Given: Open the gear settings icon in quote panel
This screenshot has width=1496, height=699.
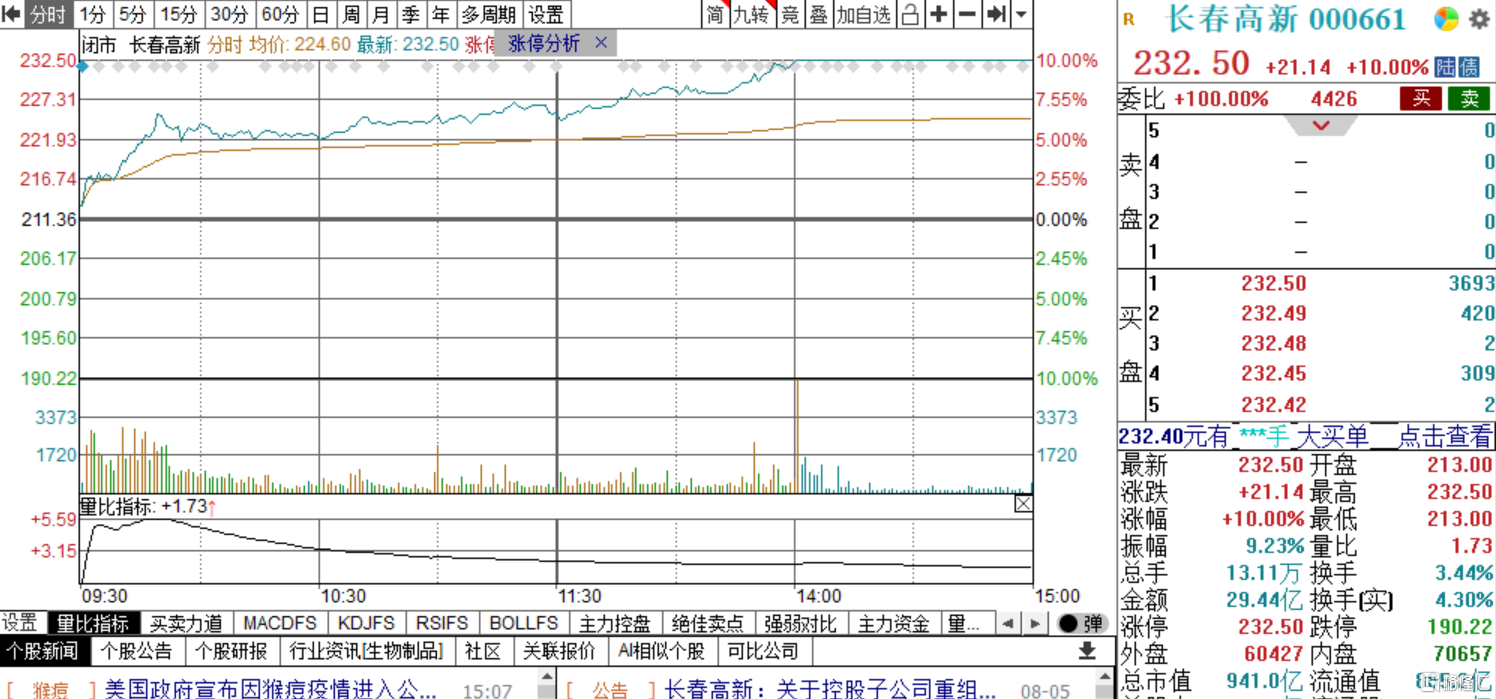Looking at the screenshot, I should [1479, 19].
